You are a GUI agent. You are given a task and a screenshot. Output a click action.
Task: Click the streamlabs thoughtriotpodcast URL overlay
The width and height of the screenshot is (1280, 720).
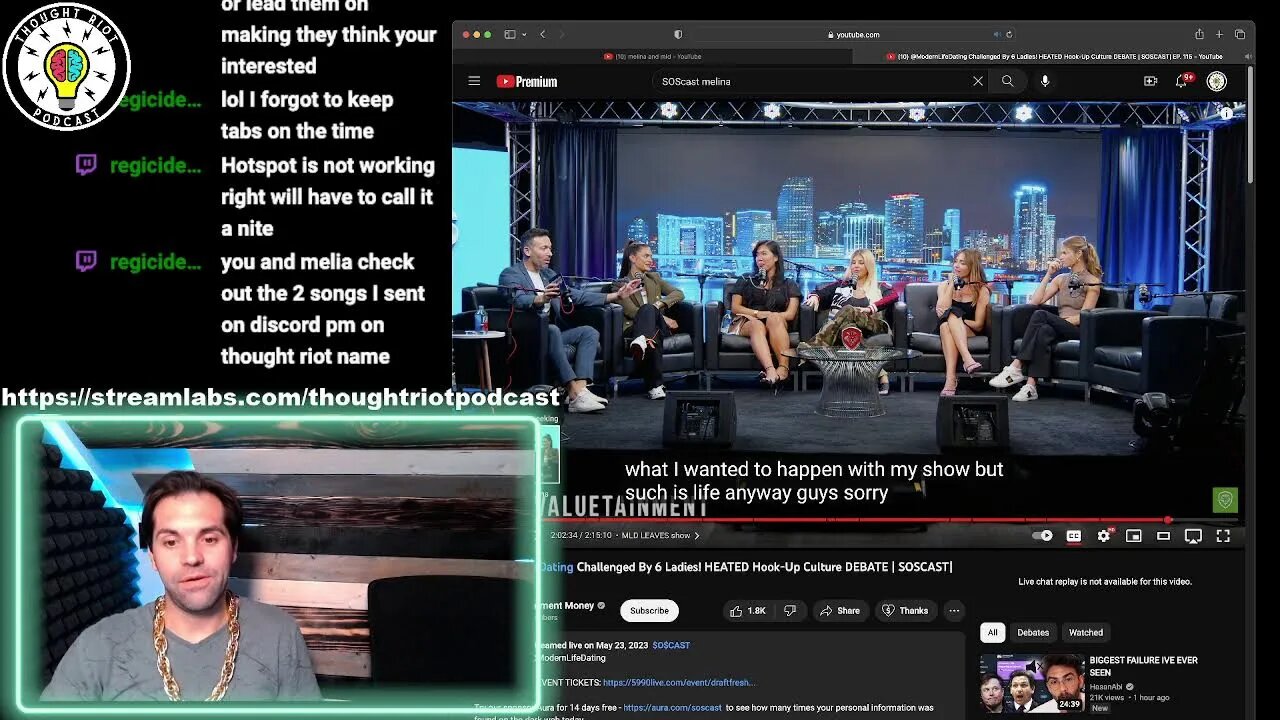(x=280, y=397)
